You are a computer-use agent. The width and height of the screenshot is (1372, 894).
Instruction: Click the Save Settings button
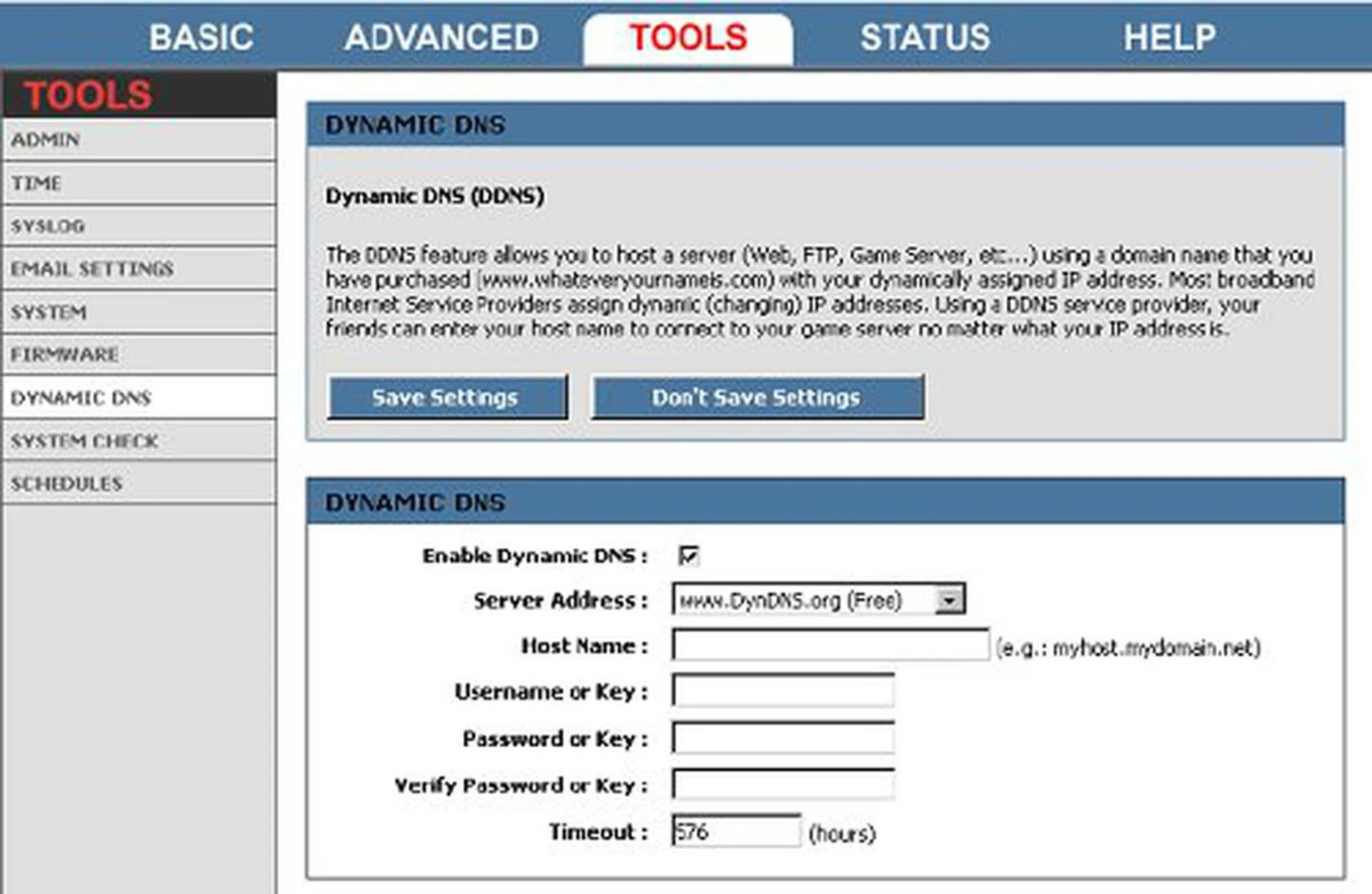pyautogui.click(x=447, y=397)
